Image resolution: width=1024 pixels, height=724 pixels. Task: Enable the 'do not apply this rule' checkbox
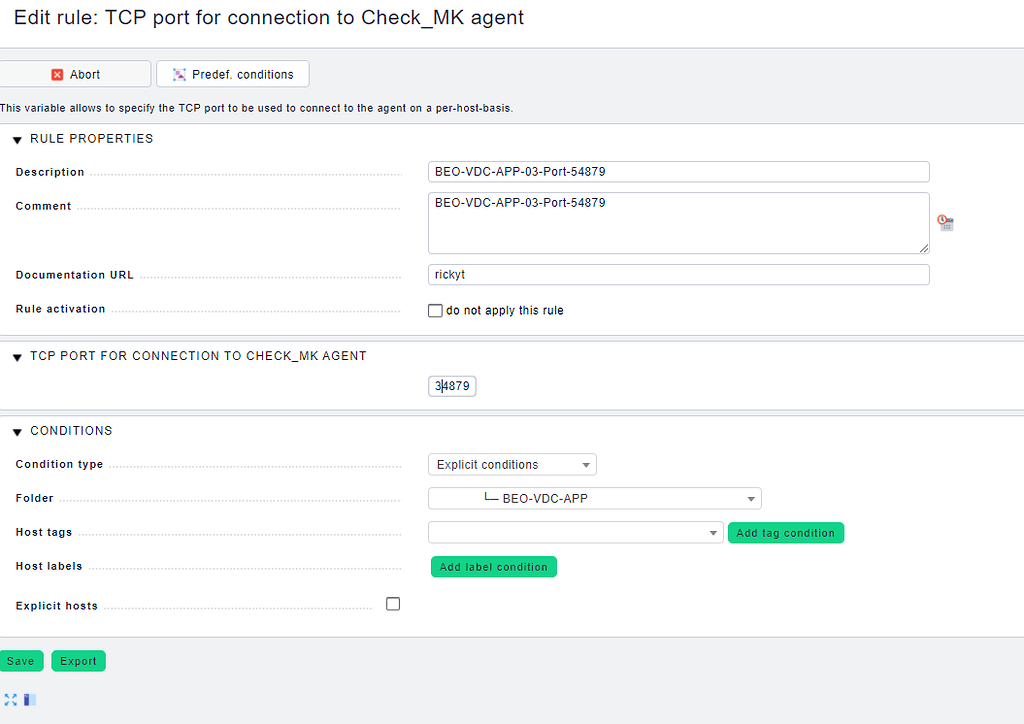tap(435, 310)
